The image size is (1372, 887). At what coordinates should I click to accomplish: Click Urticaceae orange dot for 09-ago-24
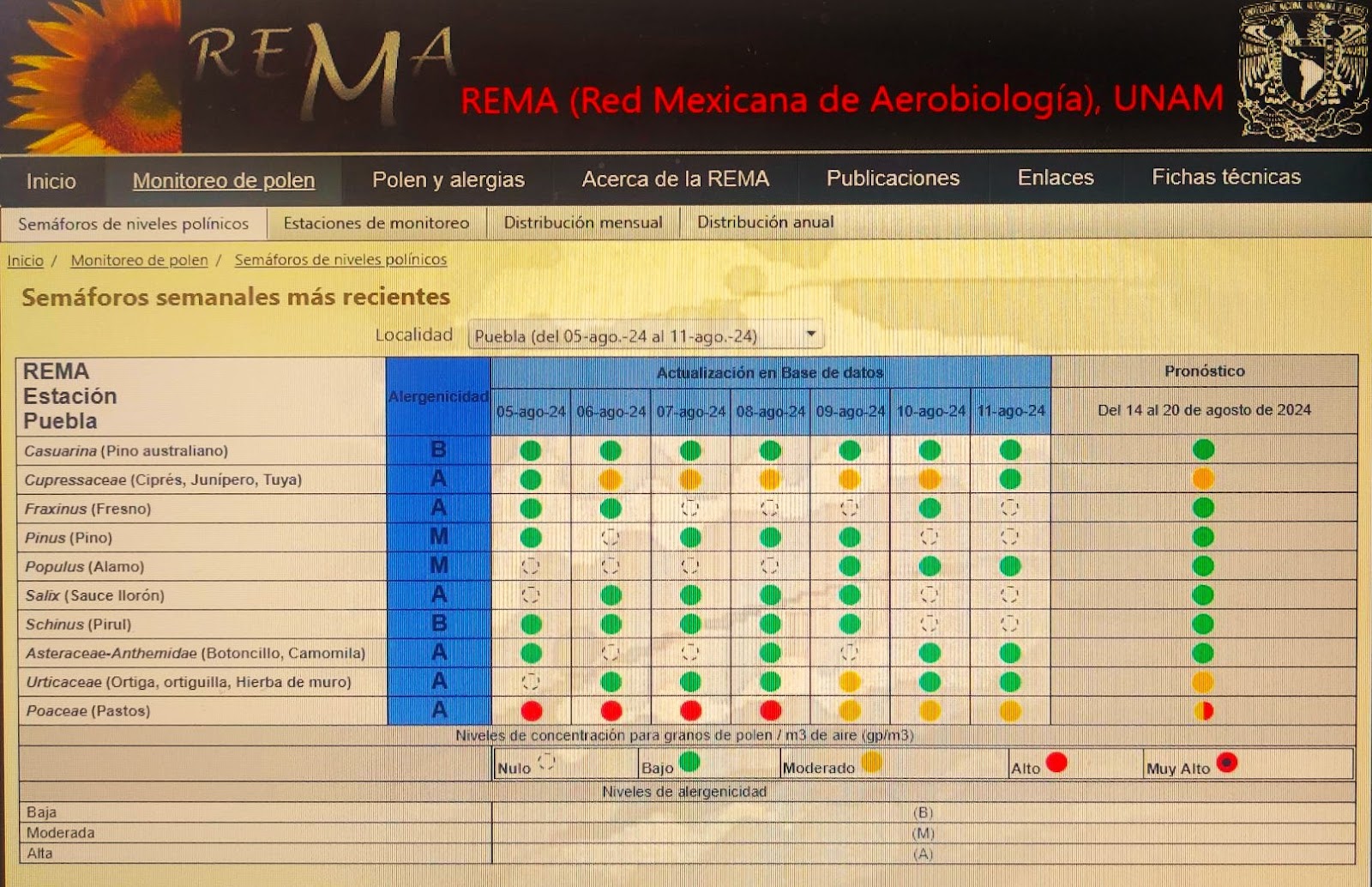coord(850,682)
